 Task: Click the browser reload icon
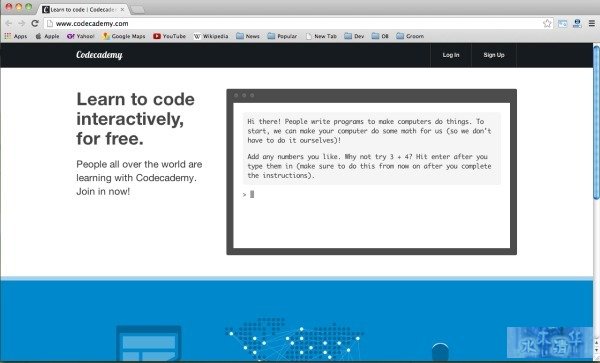click(35, 23)
